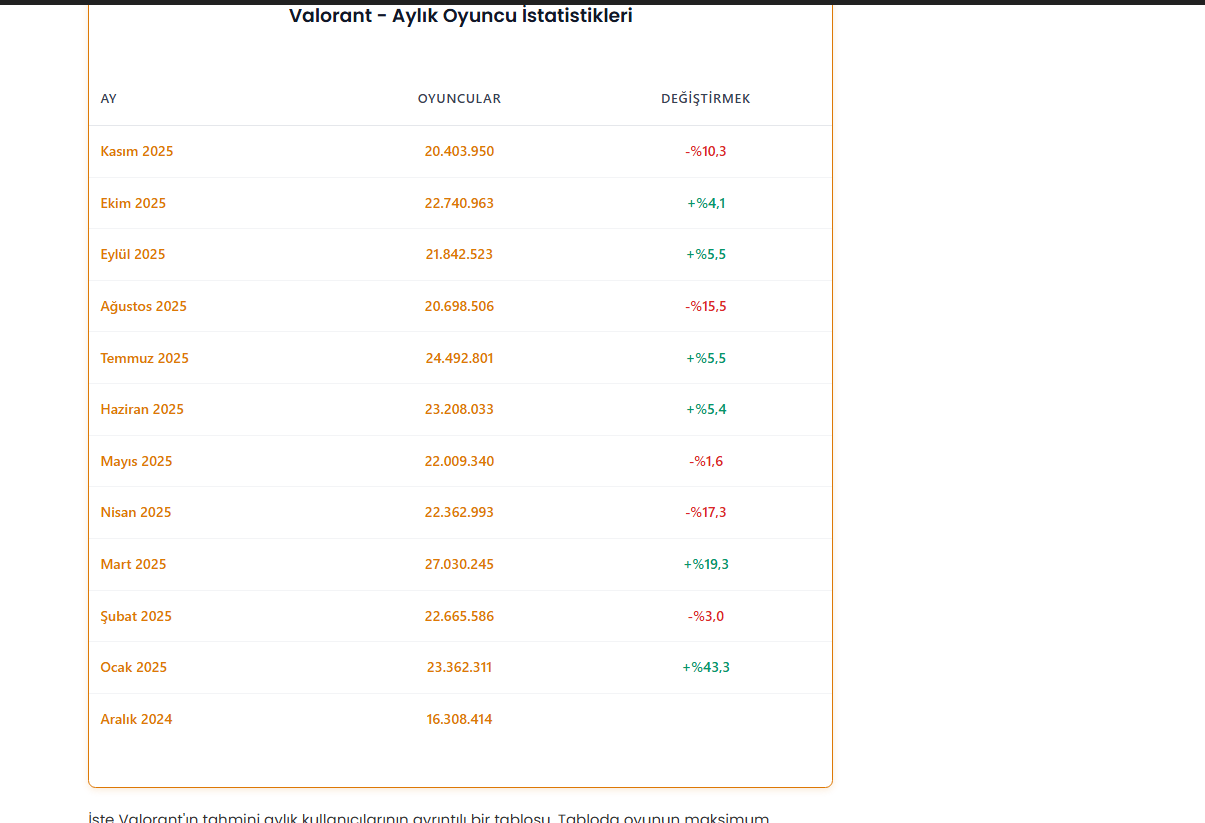Click player count 22.740.963
The width and height of the screenshot is (1205, 823).
(459, 203)
